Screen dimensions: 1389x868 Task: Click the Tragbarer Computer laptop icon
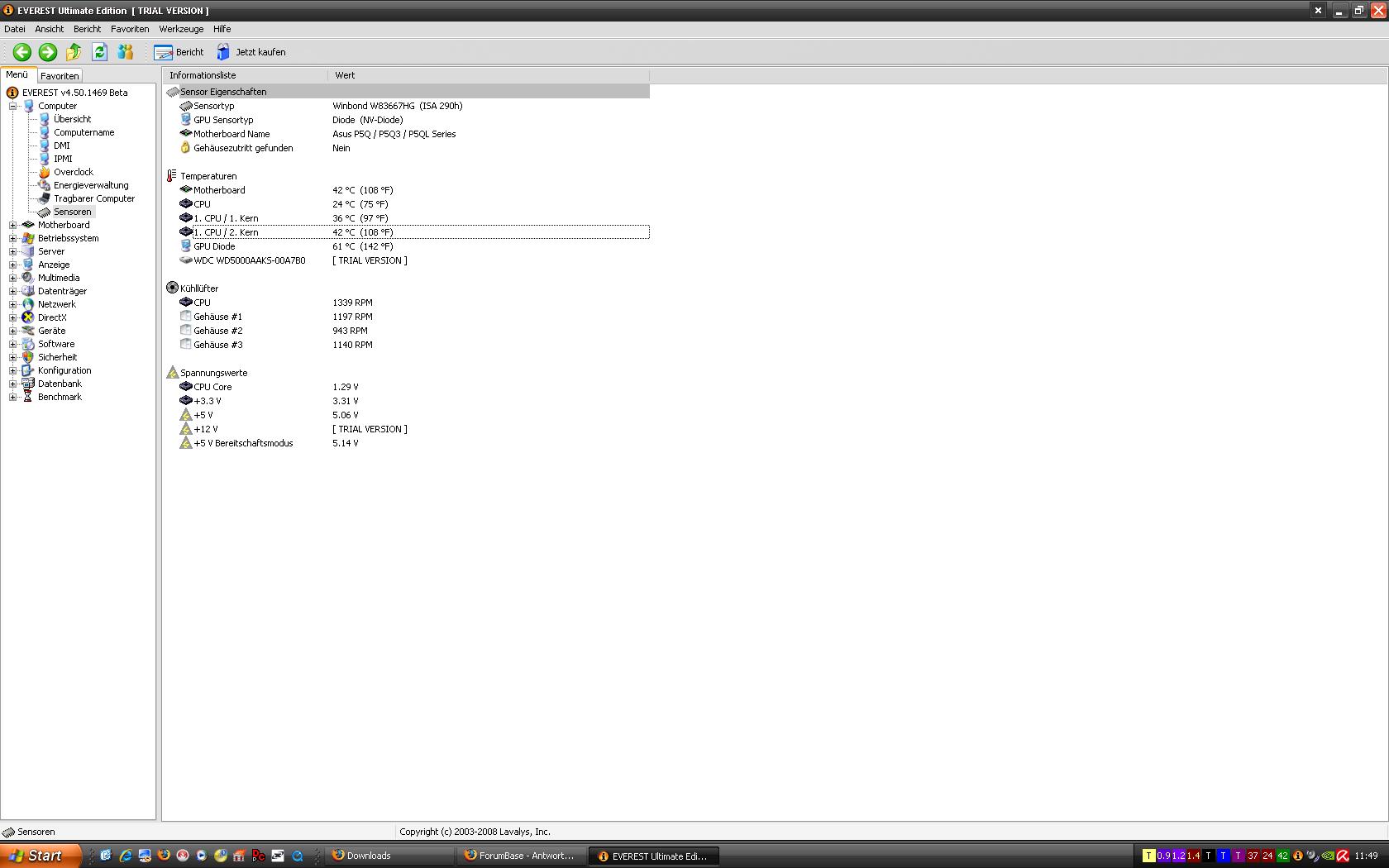(44, 198)
